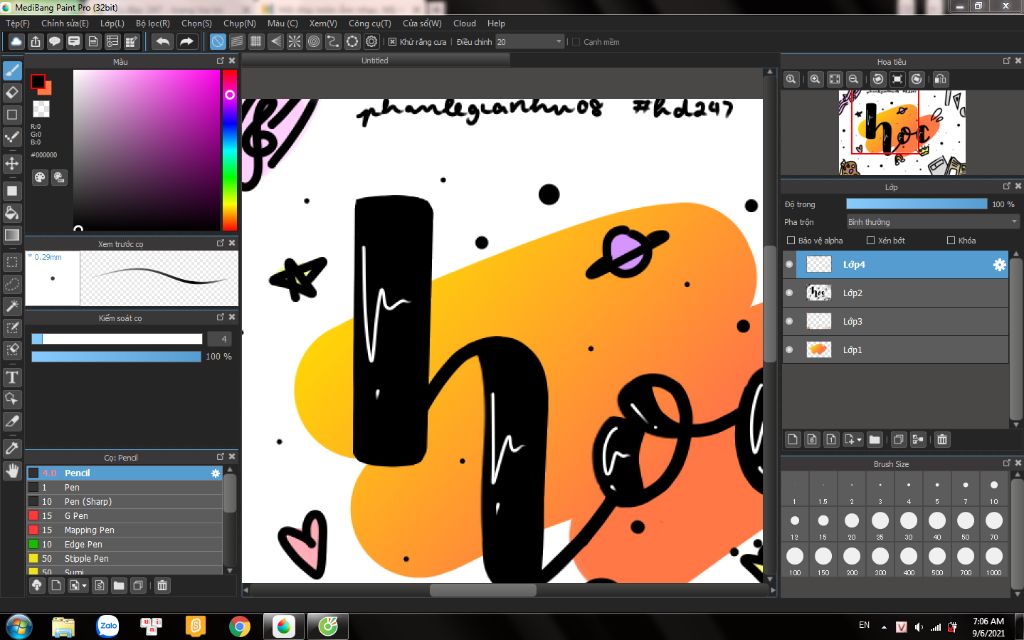This screenshot has width=1024, height=640.
Task: Select the G Pen brush
Action: [124, 516]
